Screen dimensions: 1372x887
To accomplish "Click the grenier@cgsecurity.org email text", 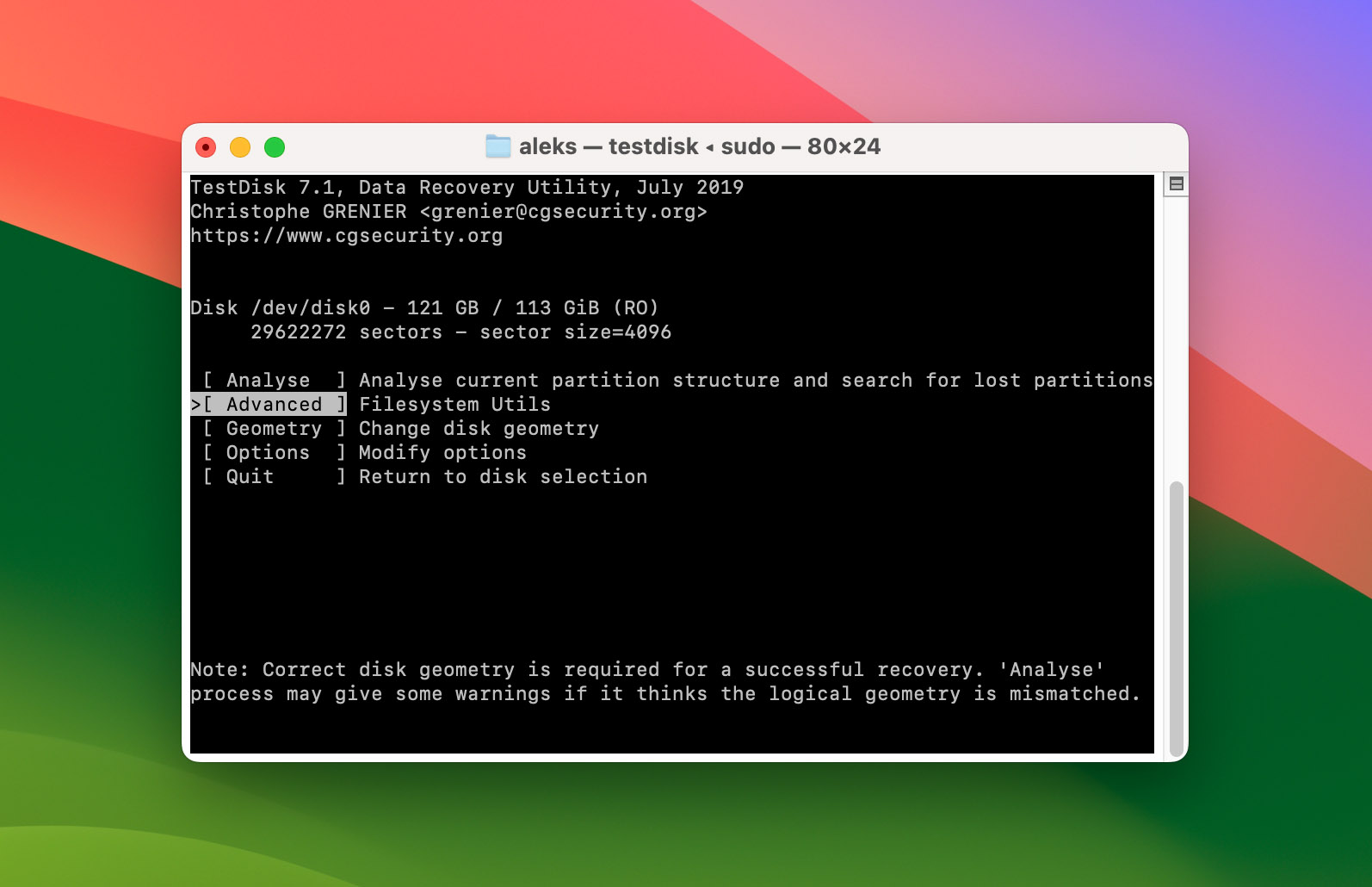I will click(563, 211).
